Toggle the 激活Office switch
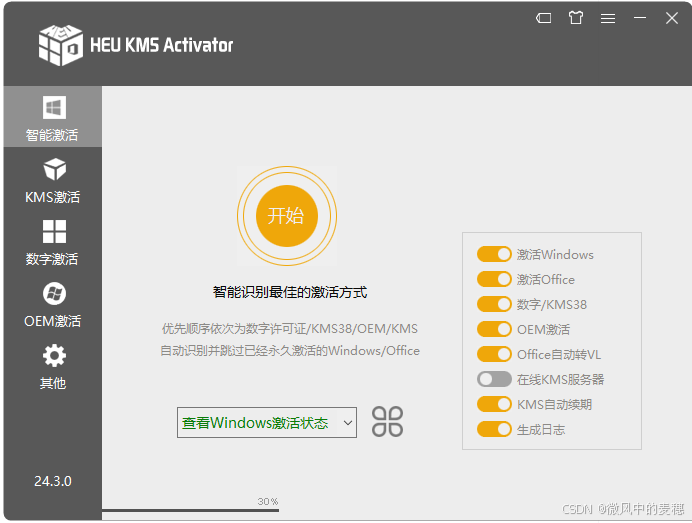This screenshot has width=692, height=523. pyautogui.click(x=494, y=279)
